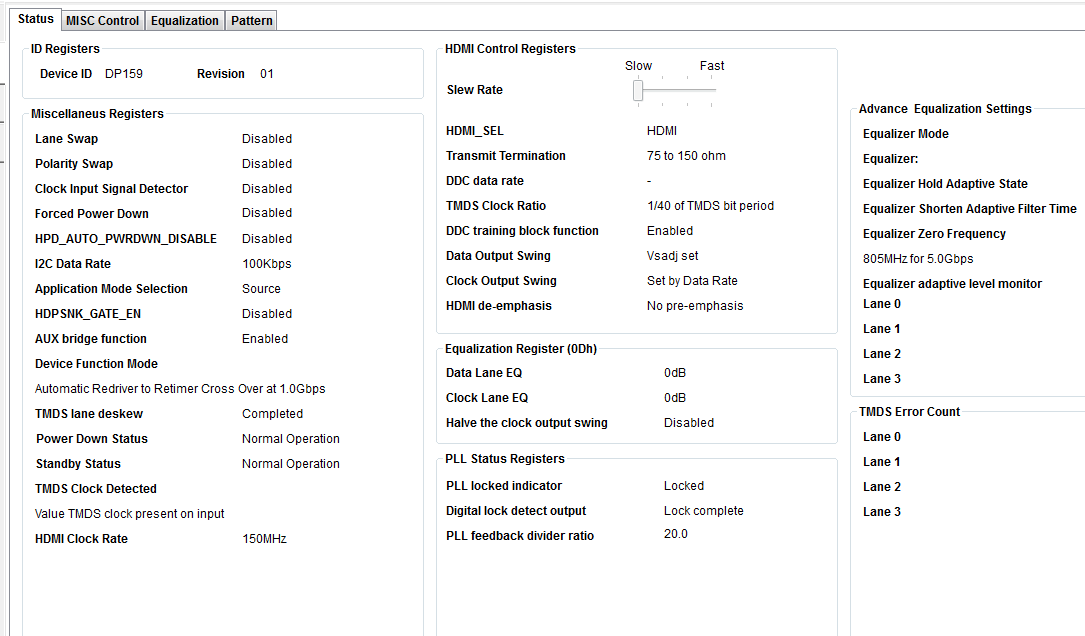Click Lane 0 under TMDS Error Count
Screen dimensions: 1085x636
pos(882,437)
